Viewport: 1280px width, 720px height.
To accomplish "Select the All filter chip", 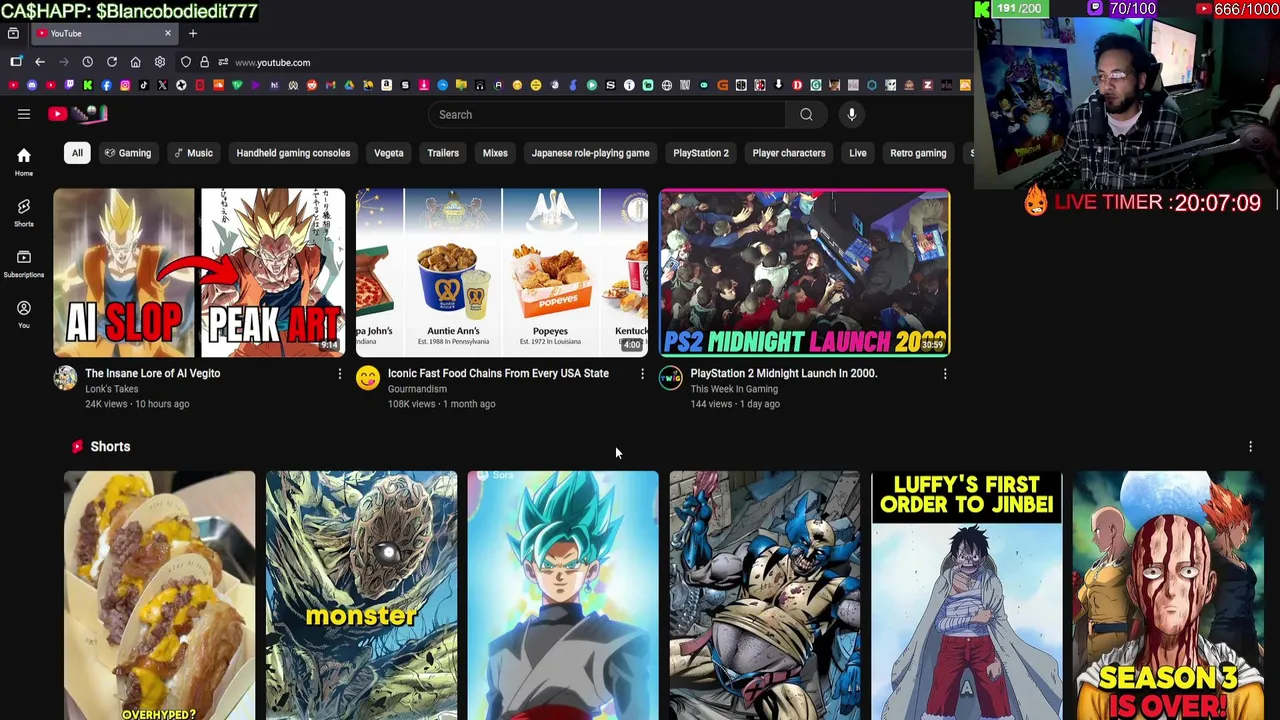I will click(77, 153).
